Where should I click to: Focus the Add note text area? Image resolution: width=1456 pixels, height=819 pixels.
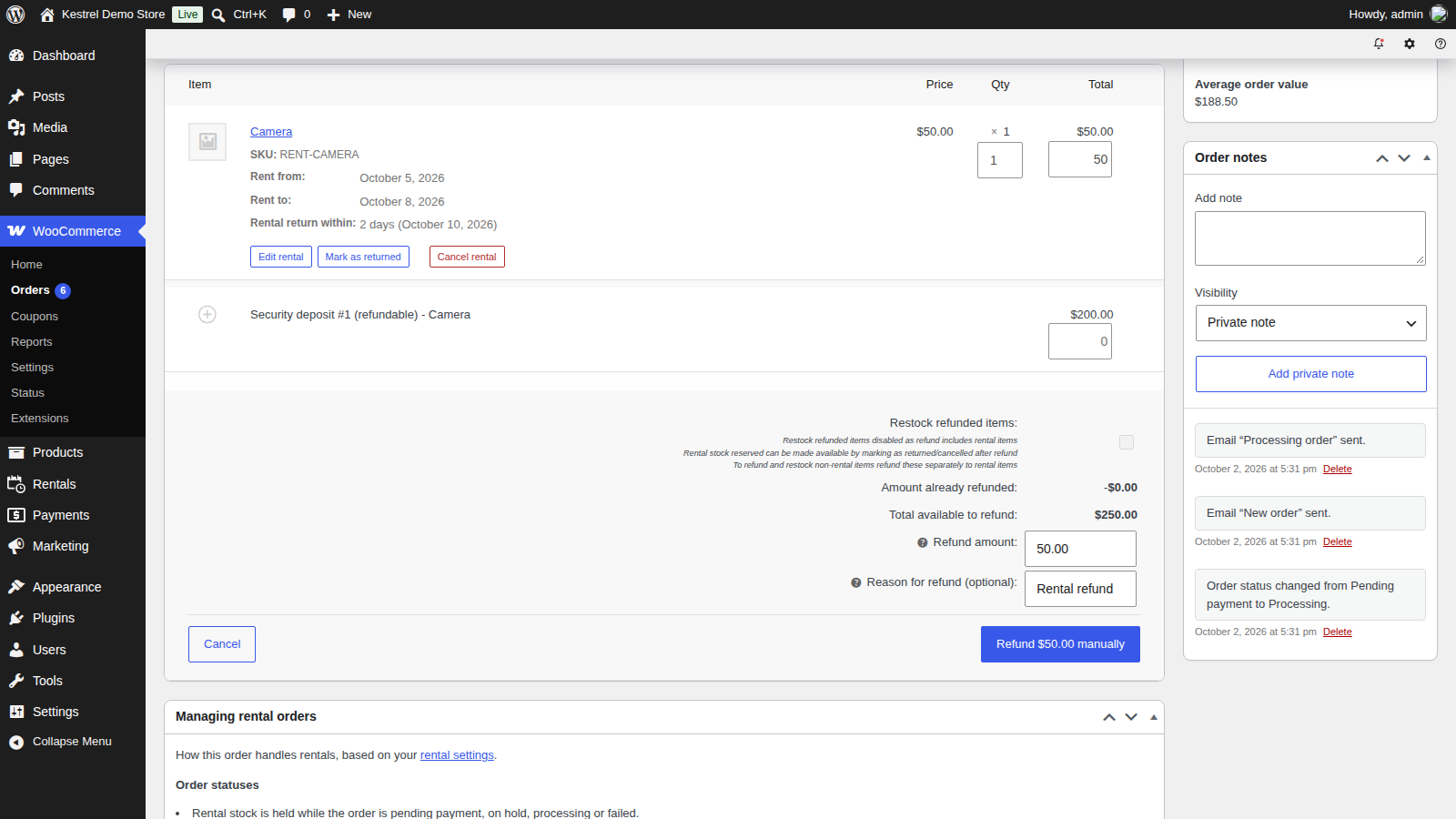(x=1310, y=238)
